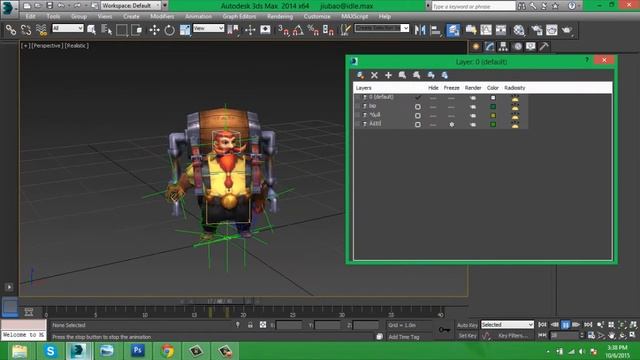This screenshot has width=640, height=360.
Task: Click Use Pivot Point Center tool
Action: coord(233,30)
